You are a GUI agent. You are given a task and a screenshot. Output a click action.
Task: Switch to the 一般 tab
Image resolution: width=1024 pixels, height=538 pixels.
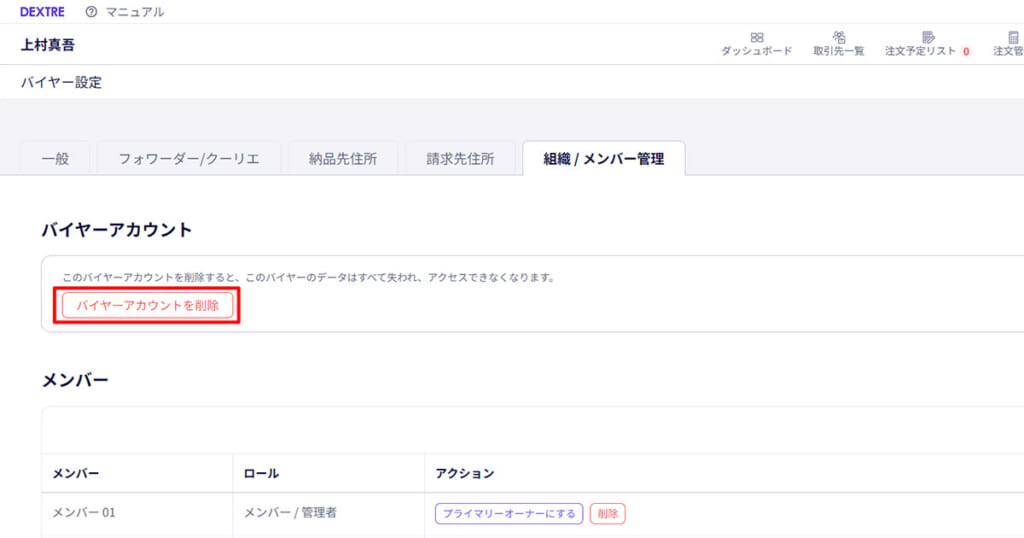(x=56, y=159)
